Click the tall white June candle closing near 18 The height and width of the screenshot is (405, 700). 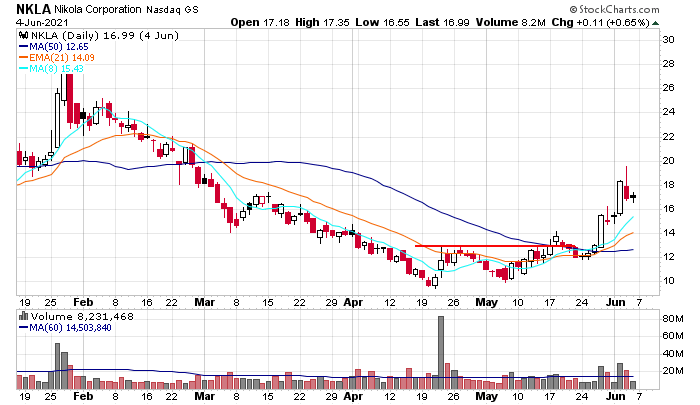click(x=620, y=197)
